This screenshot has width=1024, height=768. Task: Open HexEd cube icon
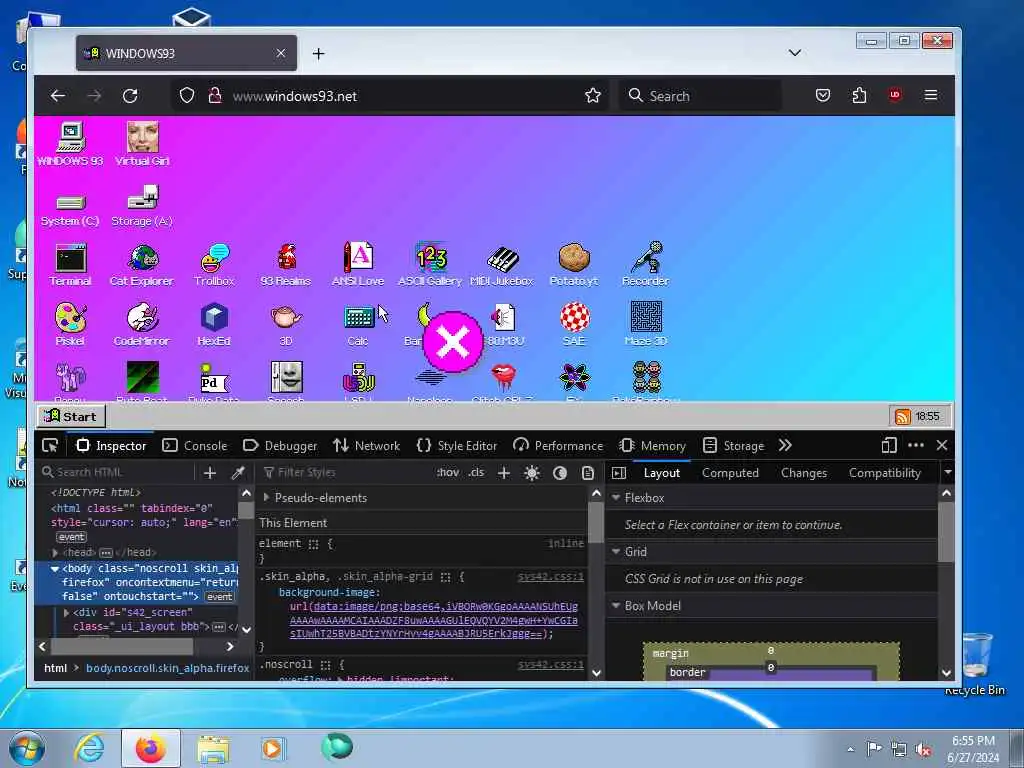click(x=214, y=324)
